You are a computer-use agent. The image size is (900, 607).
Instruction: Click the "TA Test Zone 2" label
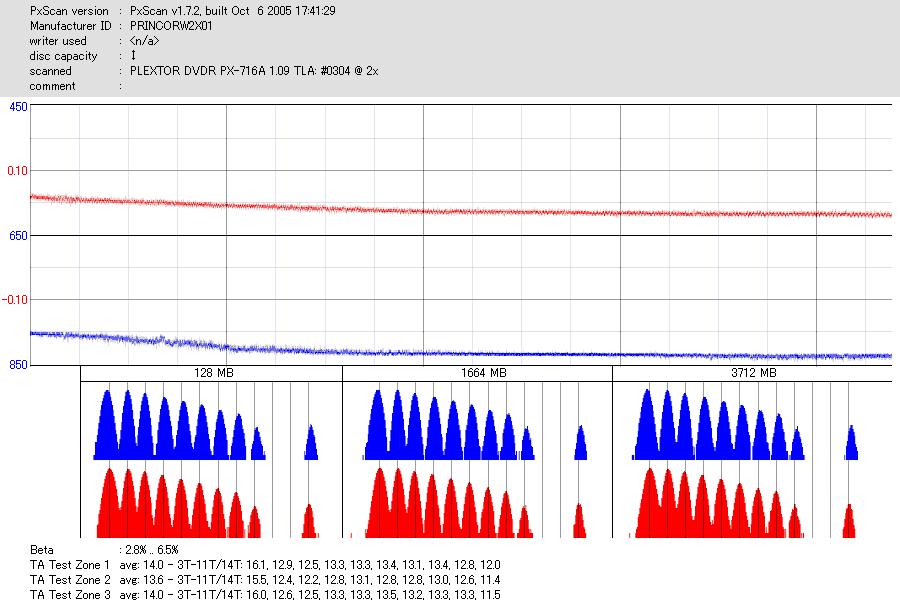[x=70, y=579]
